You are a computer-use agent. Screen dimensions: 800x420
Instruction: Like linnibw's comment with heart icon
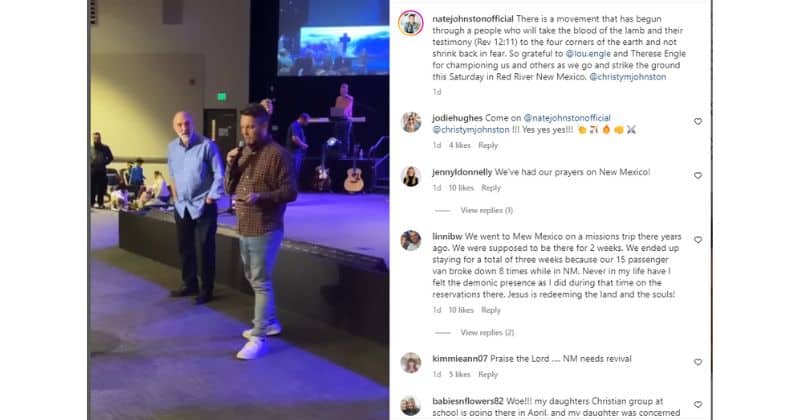point(697,240)
